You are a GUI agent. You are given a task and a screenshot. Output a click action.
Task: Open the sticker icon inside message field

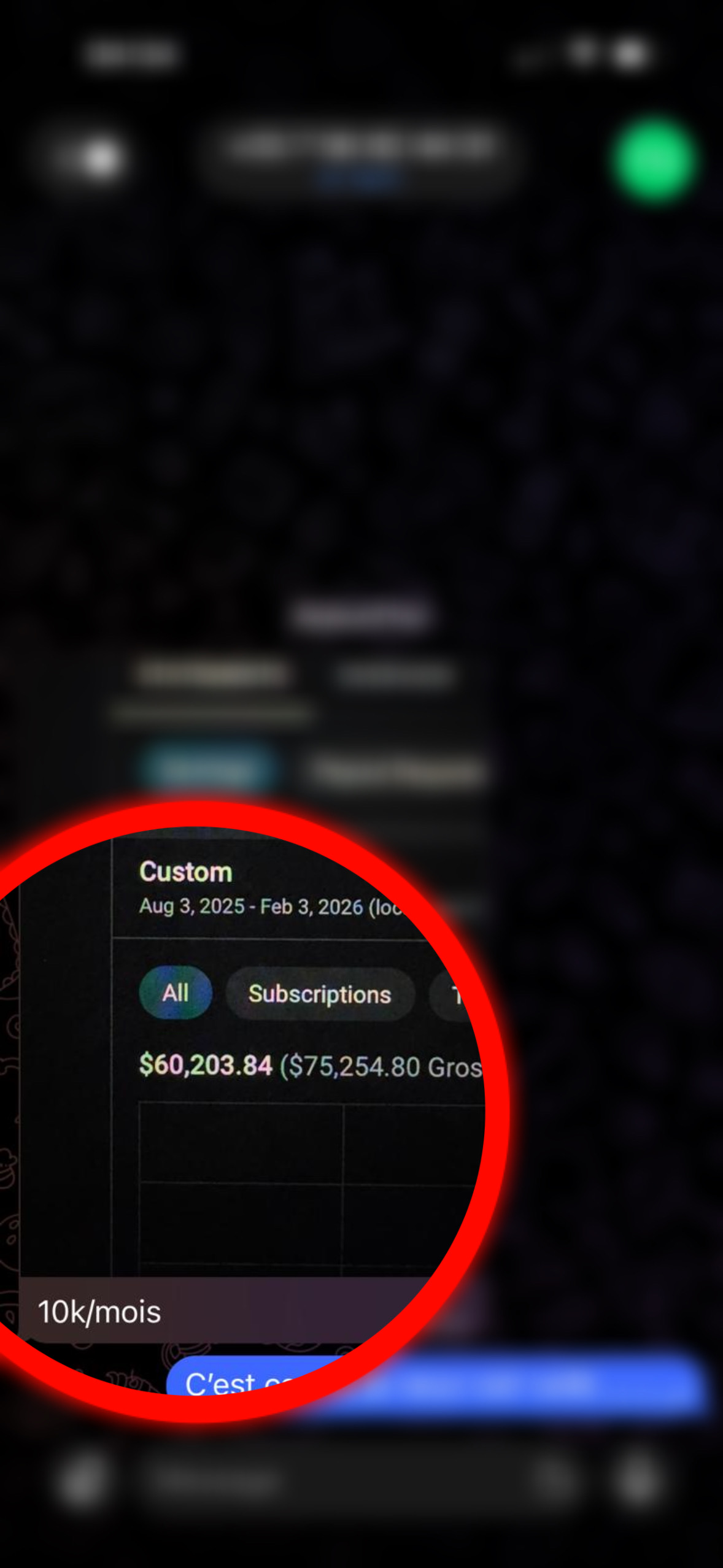point(554,1482)
